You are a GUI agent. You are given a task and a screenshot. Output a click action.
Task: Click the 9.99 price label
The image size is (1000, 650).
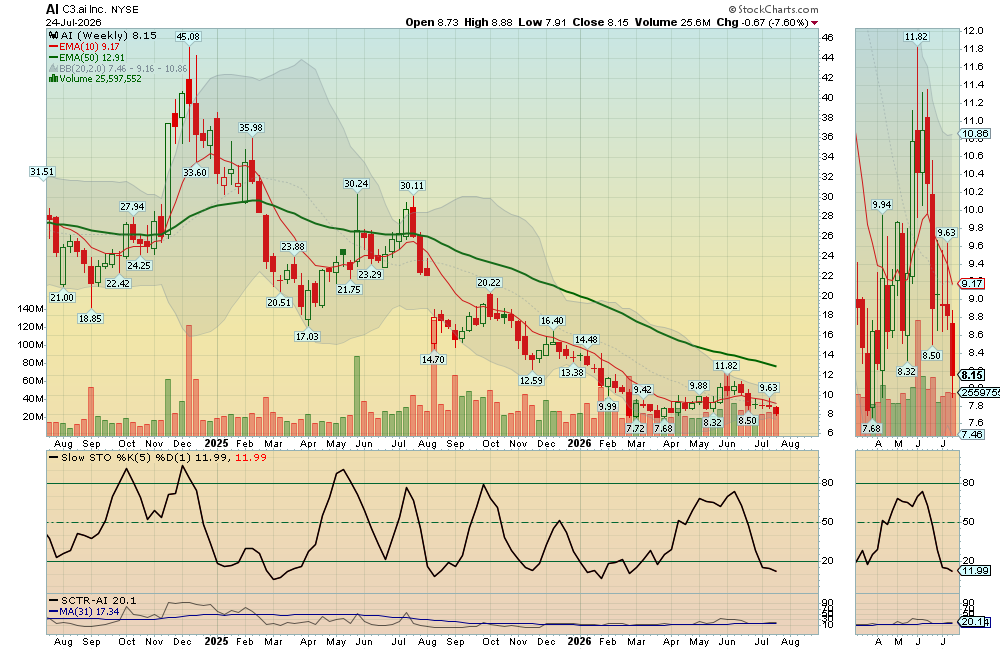[x=608, y=406]
